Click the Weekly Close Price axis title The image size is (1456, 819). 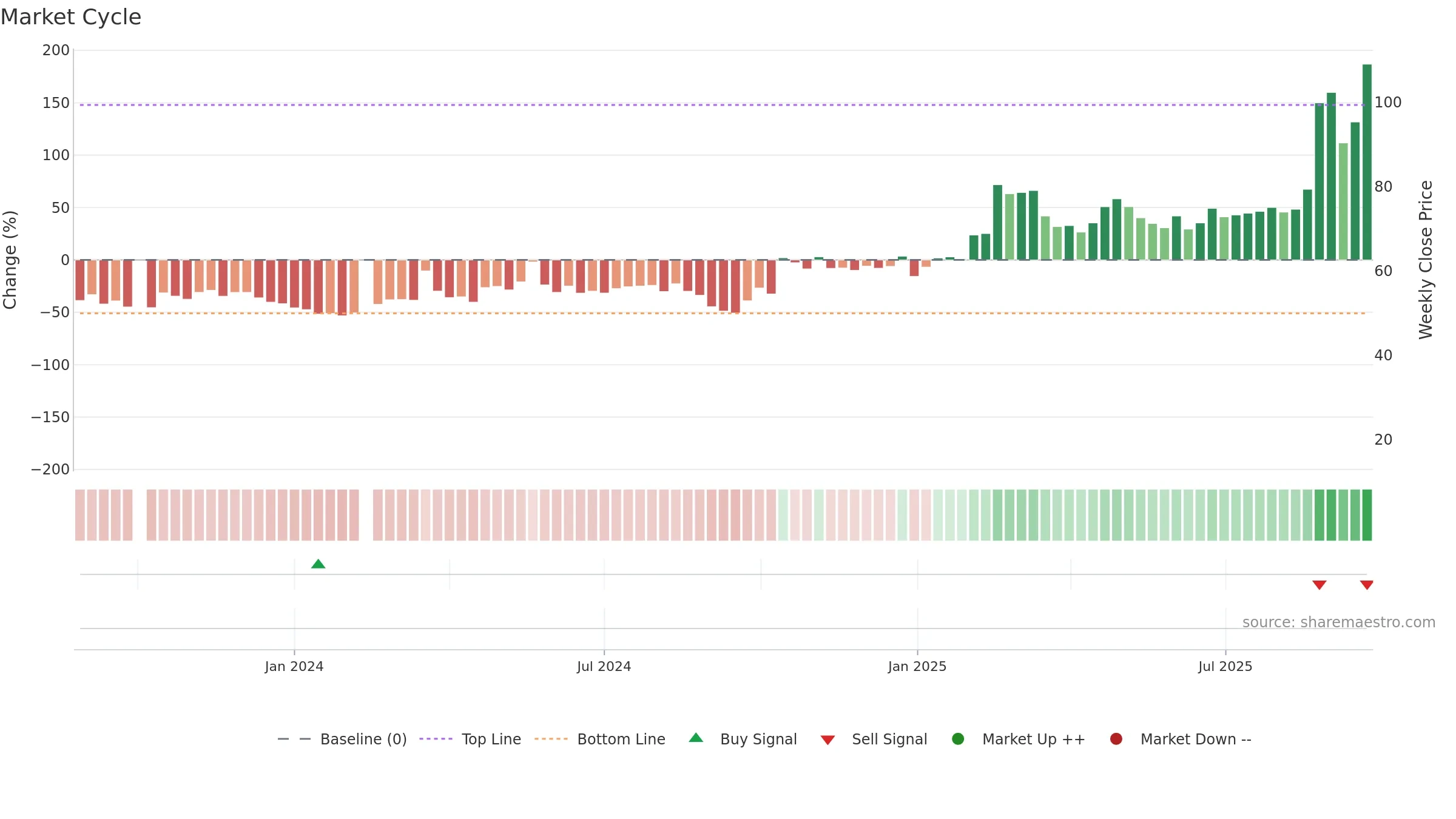point(1426,260)
